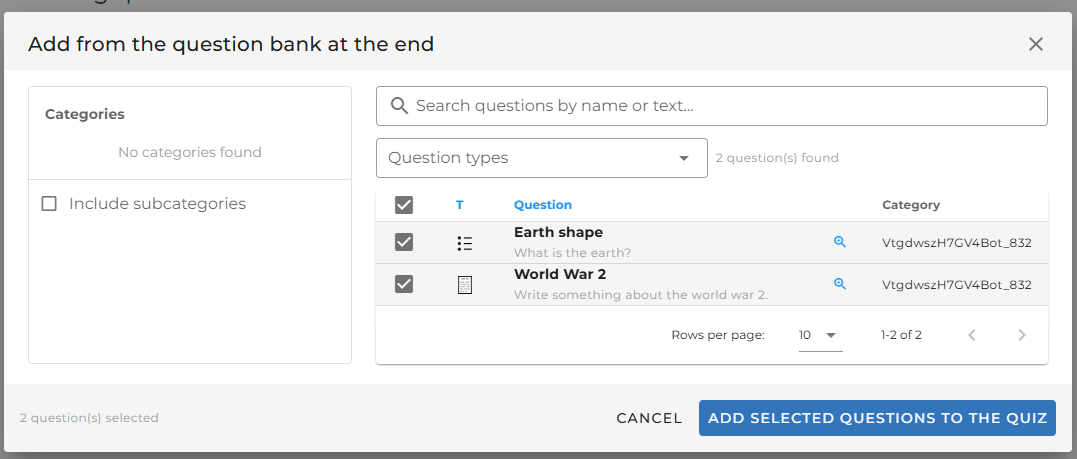
Task: Sort by the Question column header
Action: click(542, 205)
